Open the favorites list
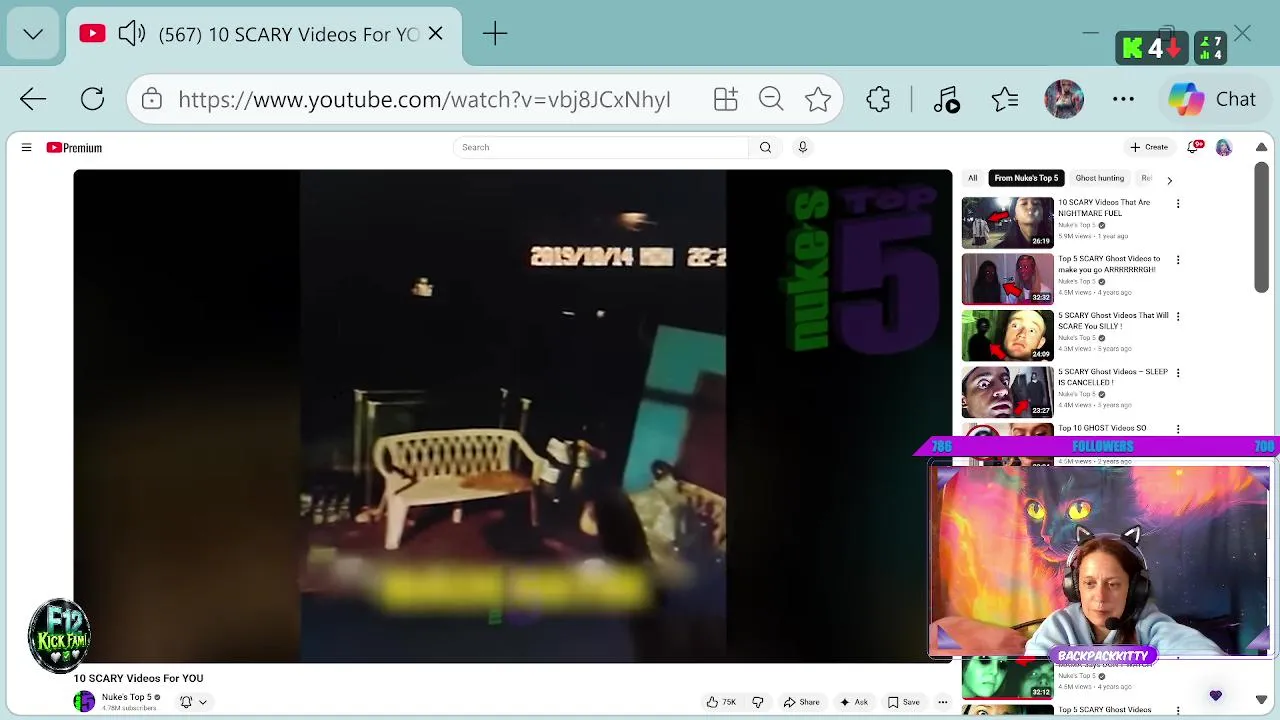1280x720 pixels. click(1005, 99)
